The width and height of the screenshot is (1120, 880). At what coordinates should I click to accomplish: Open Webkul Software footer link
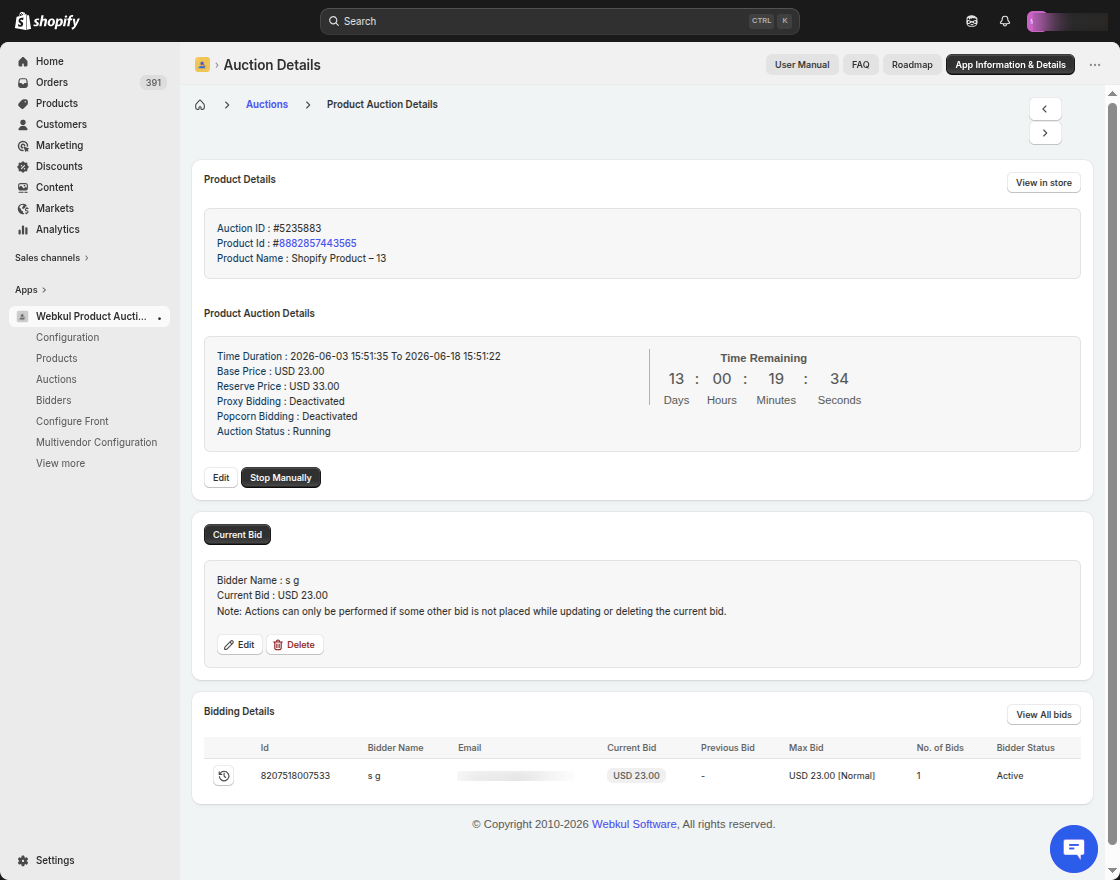(x=634, y=824)
